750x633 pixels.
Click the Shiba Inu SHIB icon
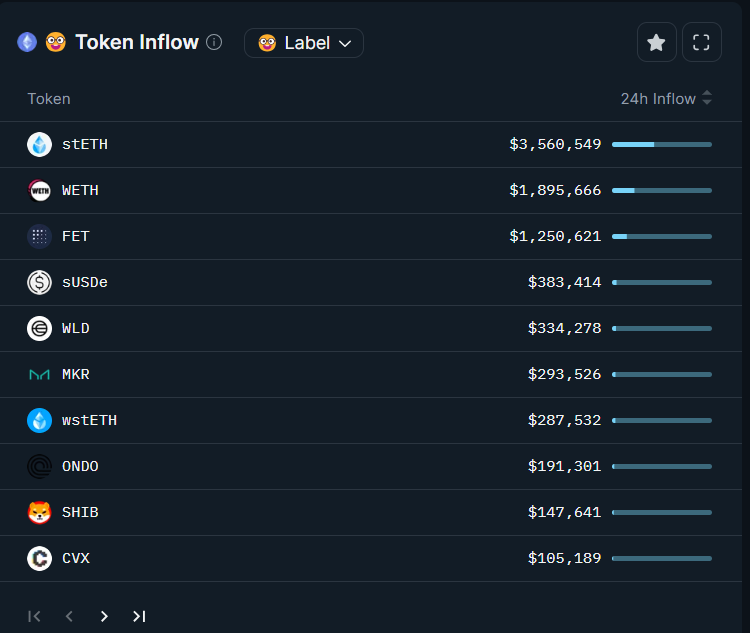pos(39,512)
